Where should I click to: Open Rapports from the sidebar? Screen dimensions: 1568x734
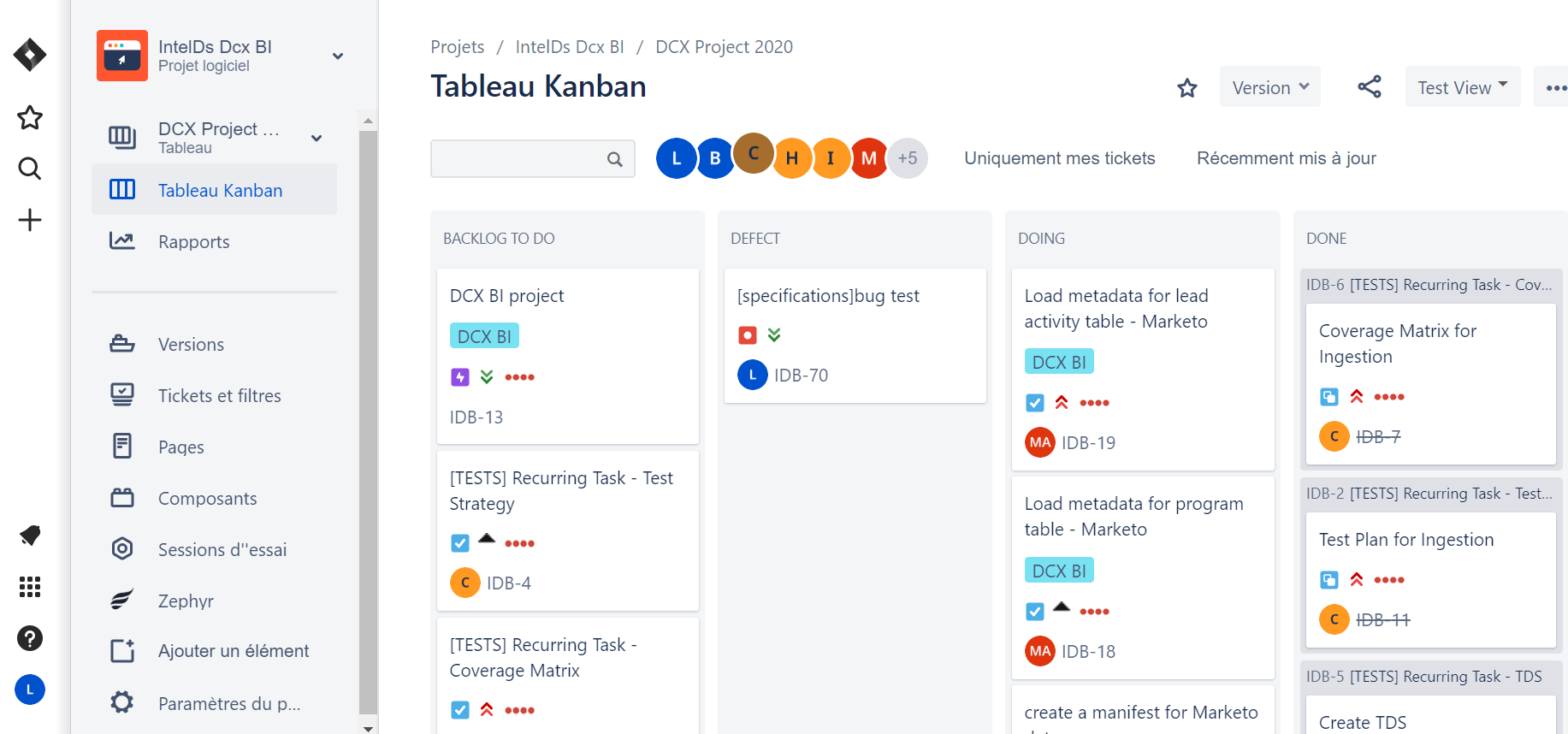tap(193, 241)
